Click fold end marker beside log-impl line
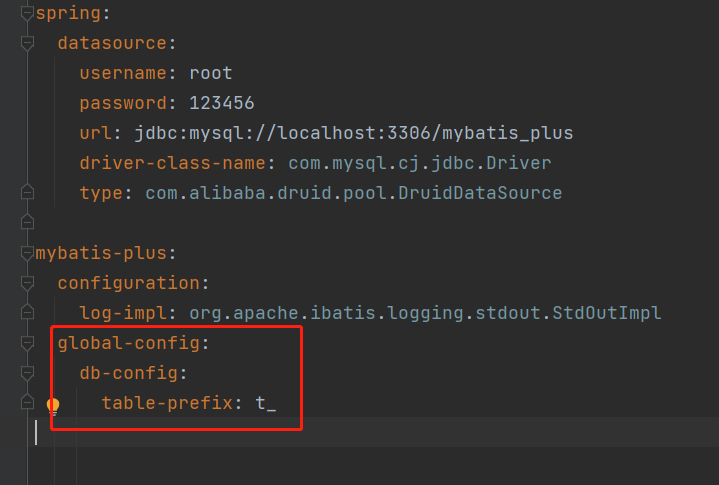Screen dimensions: 719x485 (27, 312)
